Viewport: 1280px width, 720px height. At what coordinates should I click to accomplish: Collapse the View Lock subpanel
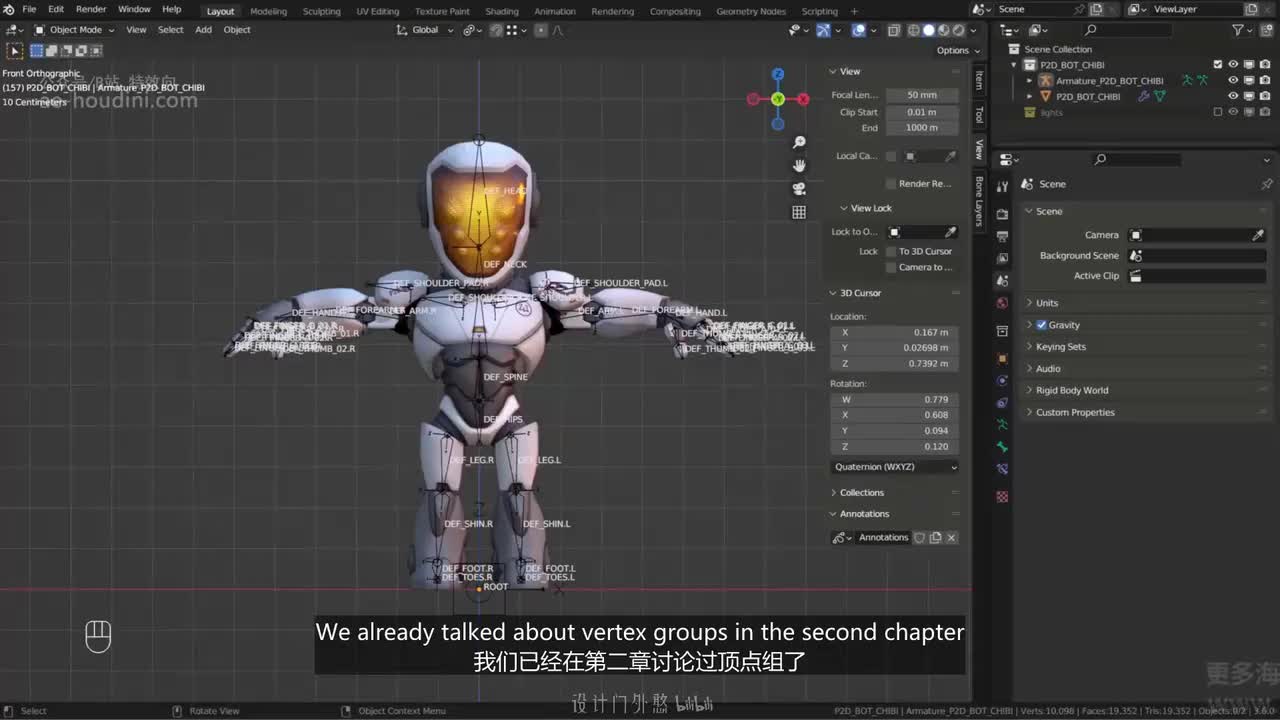(x=844, y=208)
